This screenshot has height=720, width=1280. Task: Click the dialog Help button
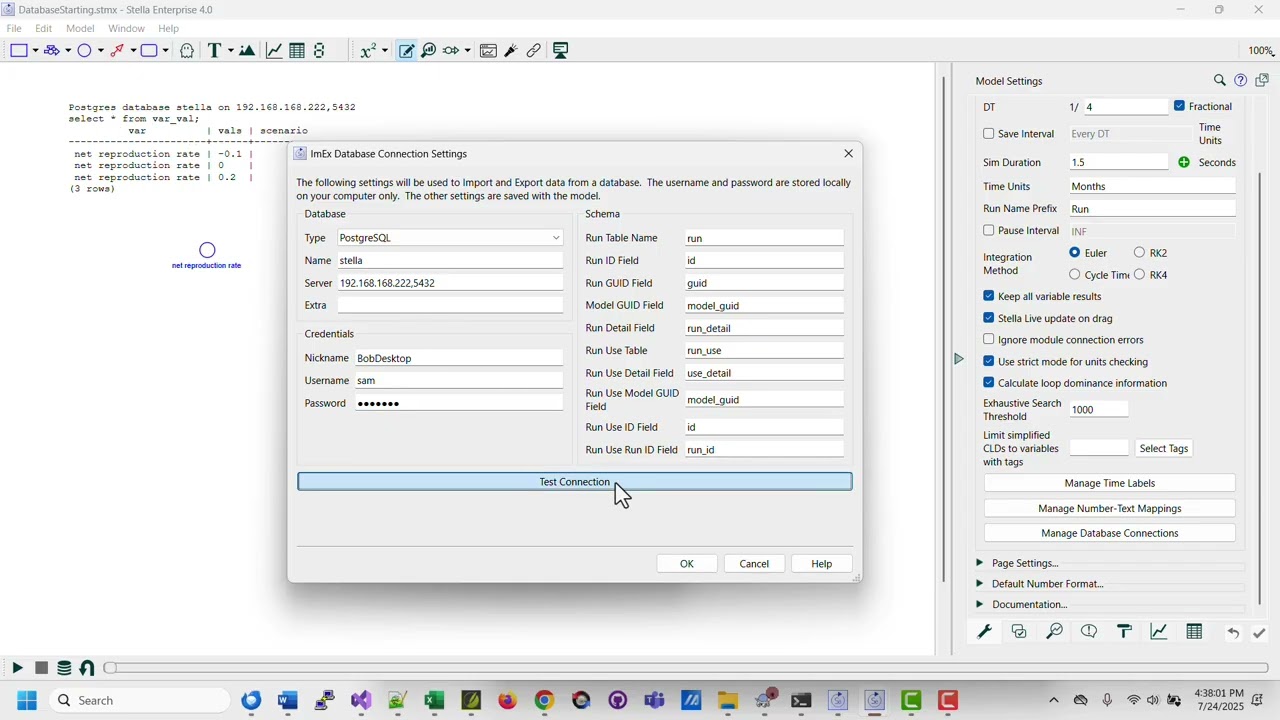coord(822,564)
